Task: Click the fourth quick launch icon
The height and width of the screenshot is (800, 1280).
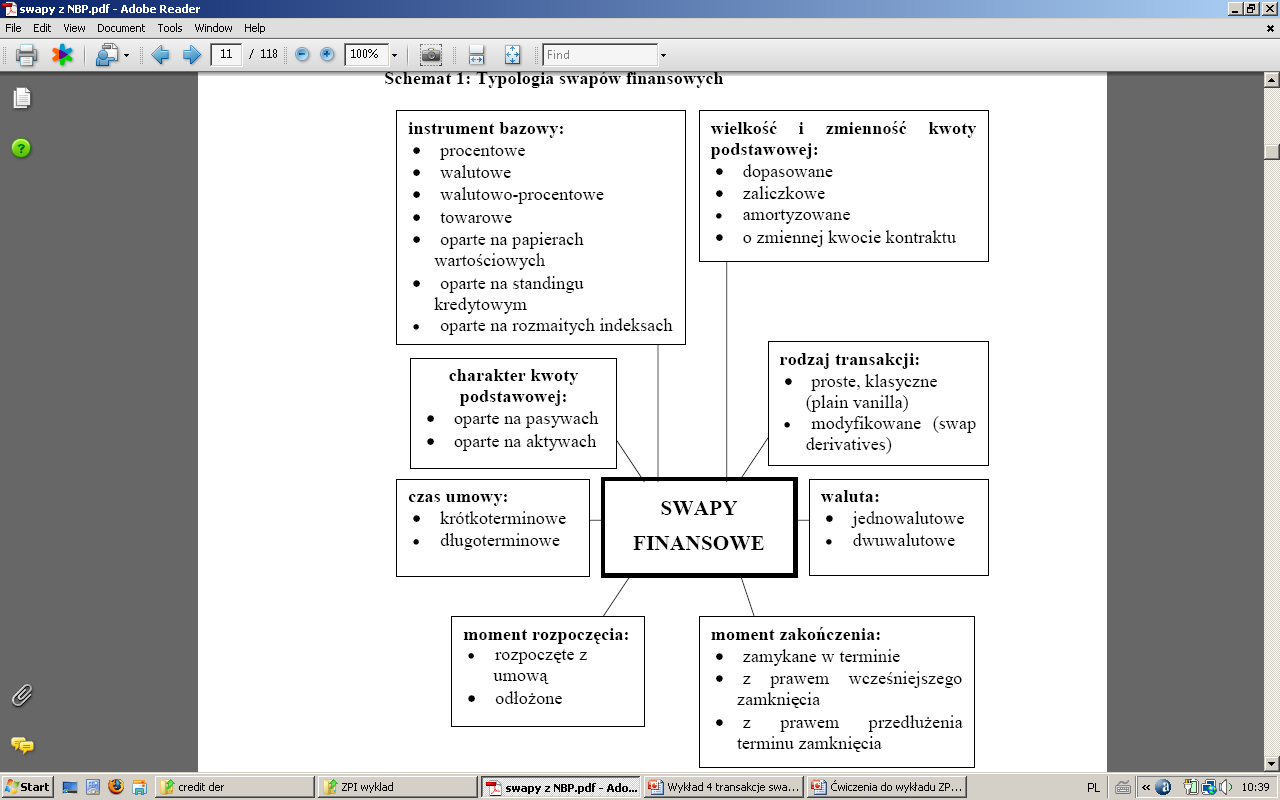Action: (139, 787)
